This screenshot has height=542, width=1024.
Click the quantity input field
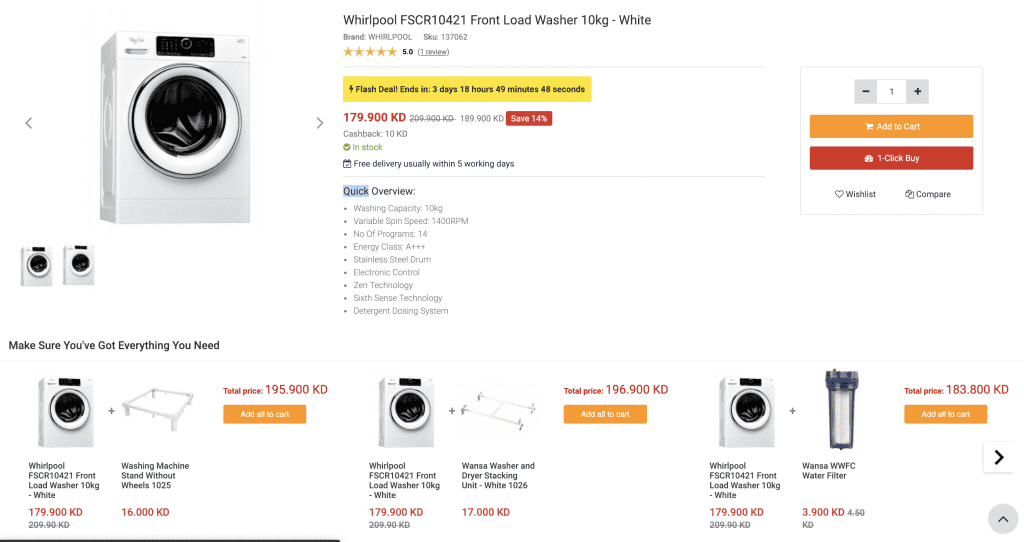tap(891, 92)
